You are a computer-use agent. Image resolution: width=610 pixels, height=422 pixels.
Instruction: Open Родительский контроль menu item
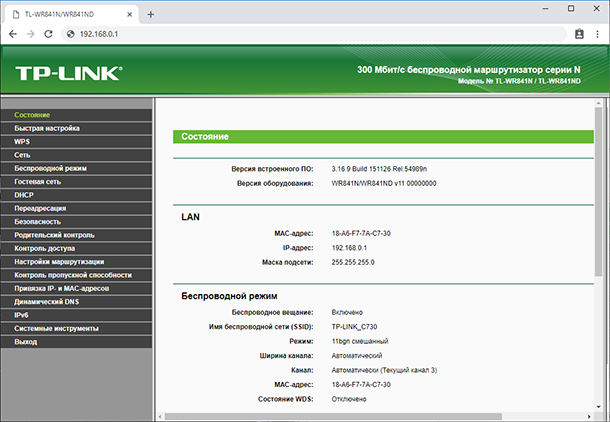click(77, 235)
